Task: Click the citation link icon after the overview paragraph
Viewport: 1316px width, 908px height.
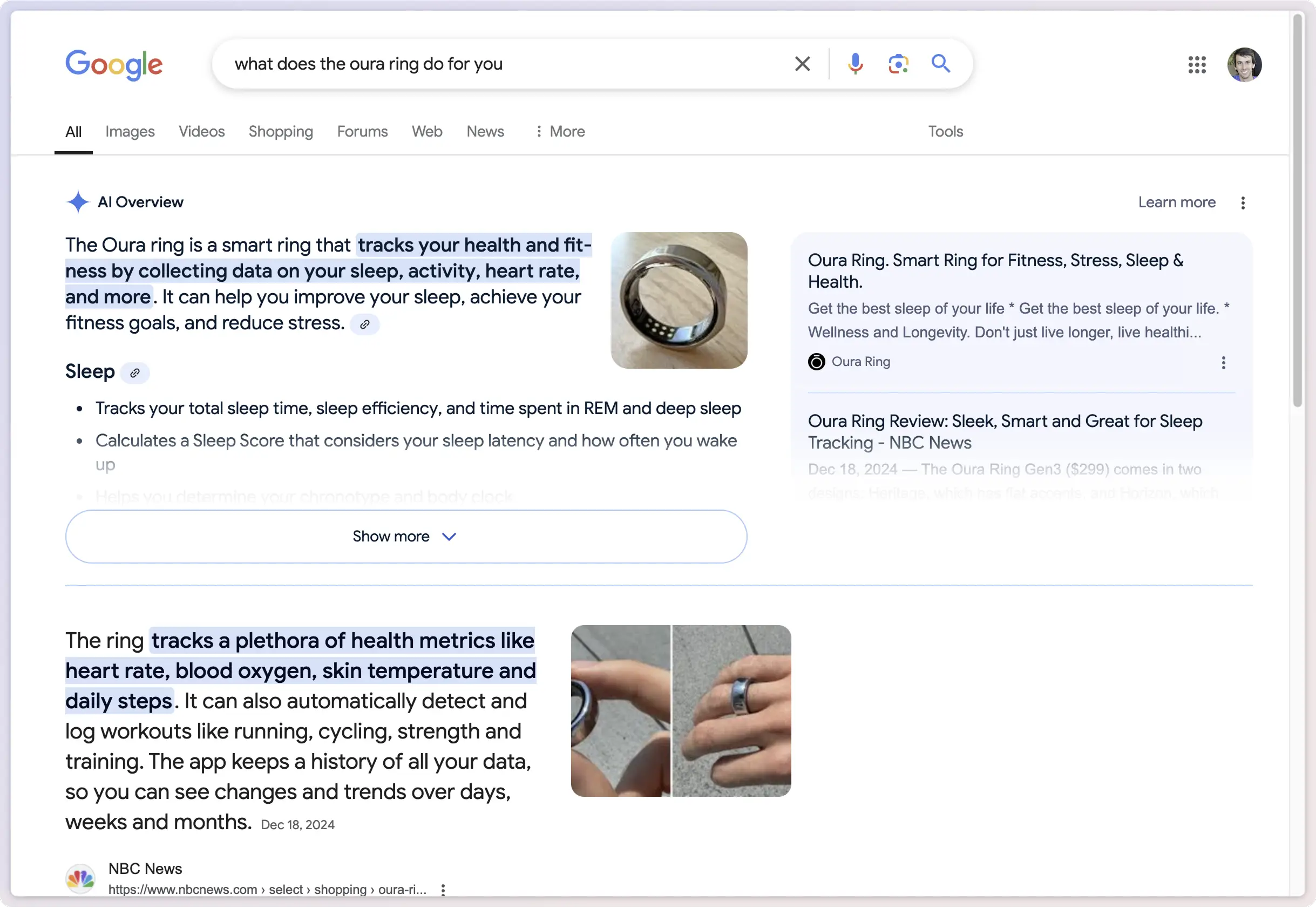Action: pyautogui.click(x=365, y=324)
